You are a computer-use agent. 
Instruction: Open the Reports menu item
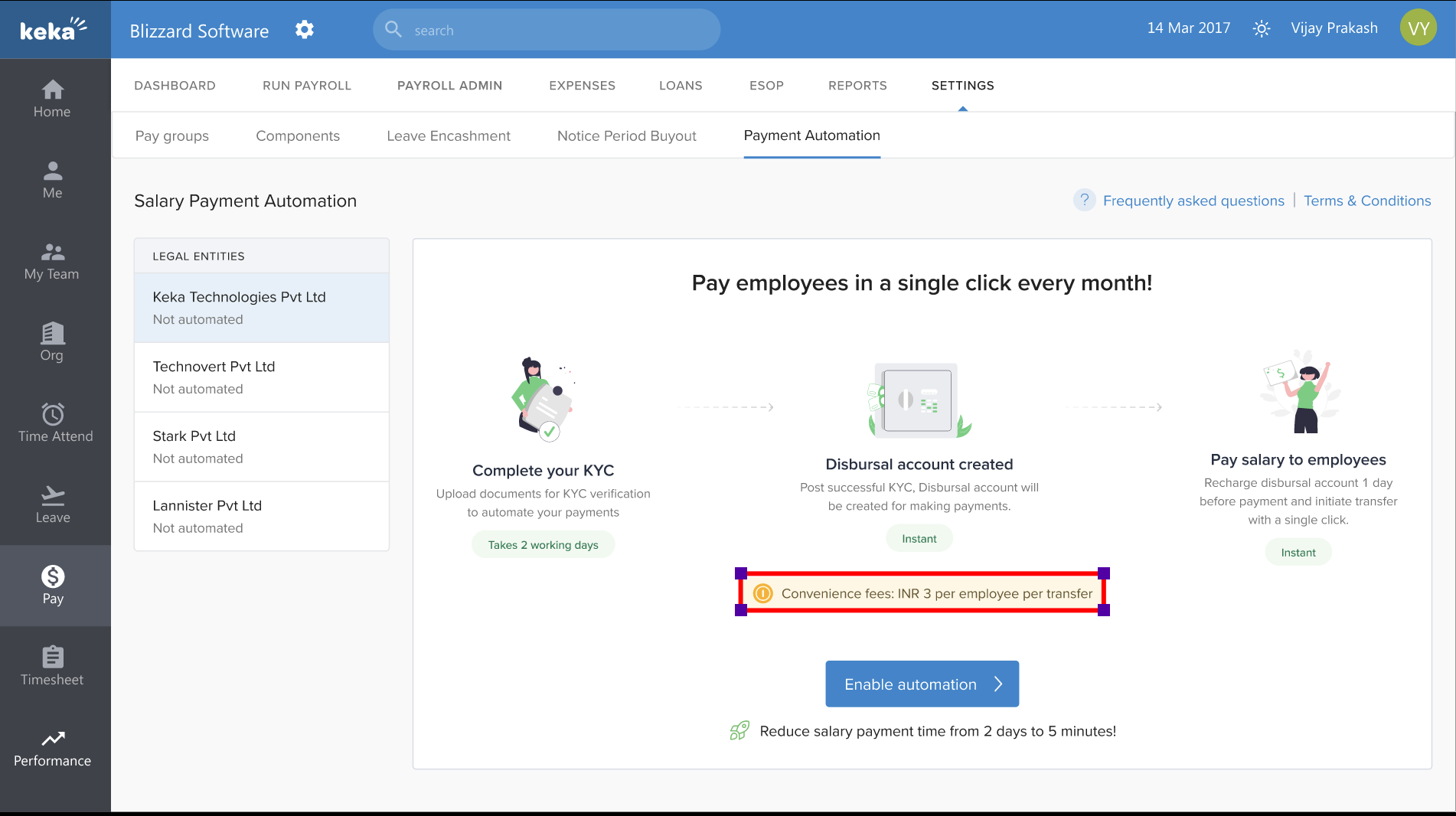tap(857, 86)
